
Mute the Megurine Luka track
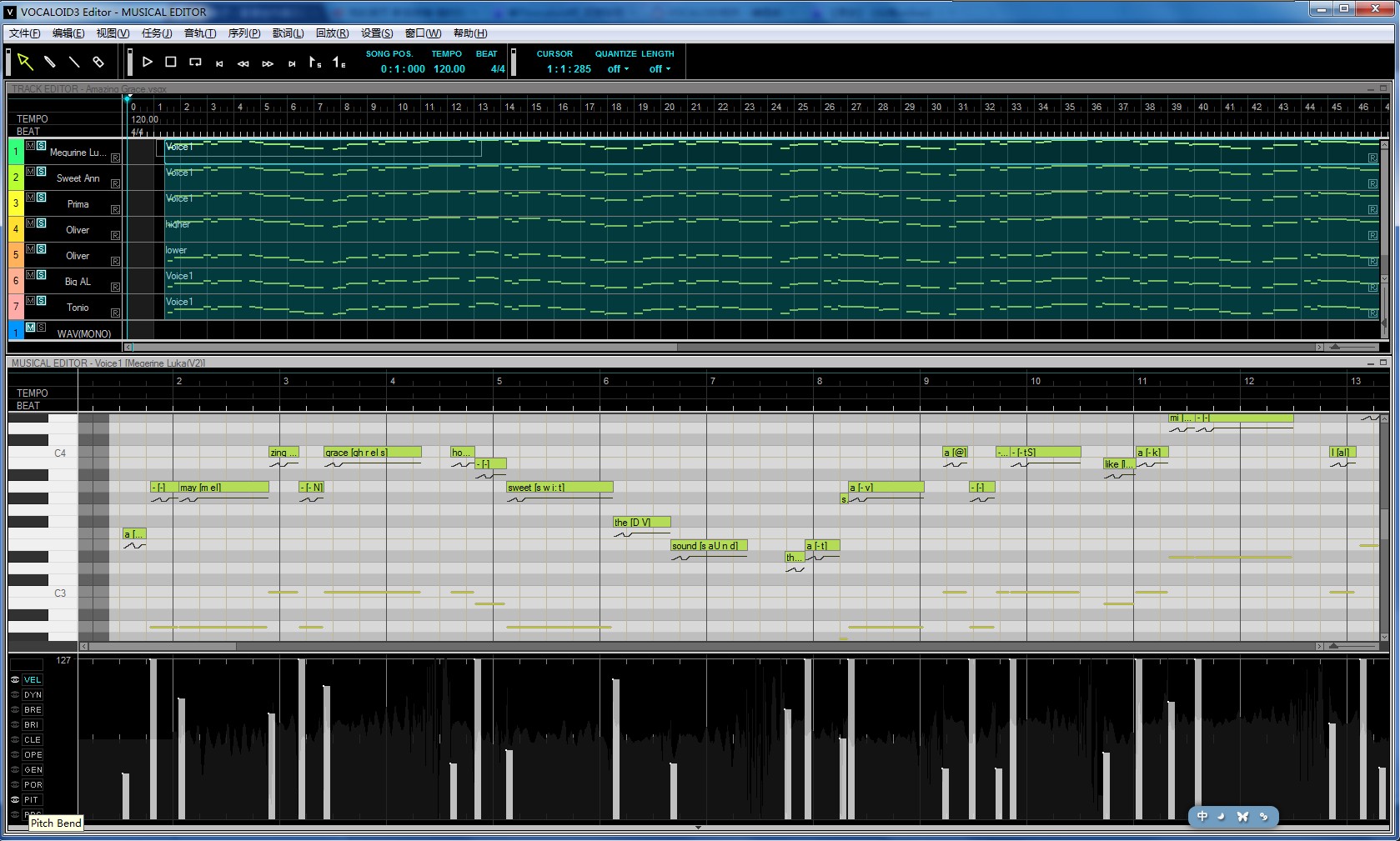(31, 146)
